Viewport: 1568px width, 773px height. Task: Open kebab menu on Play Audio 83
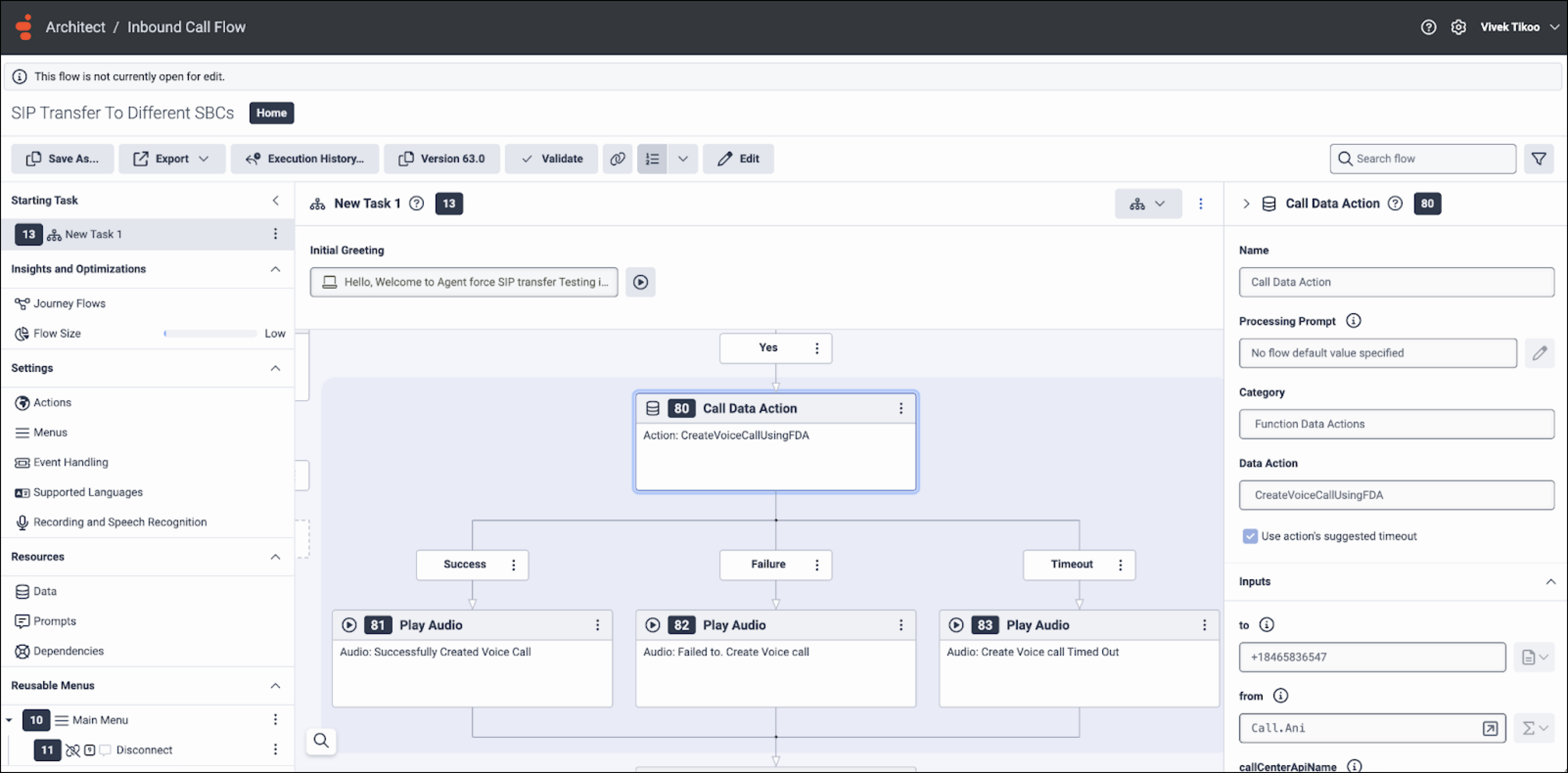coord(1204,625)
